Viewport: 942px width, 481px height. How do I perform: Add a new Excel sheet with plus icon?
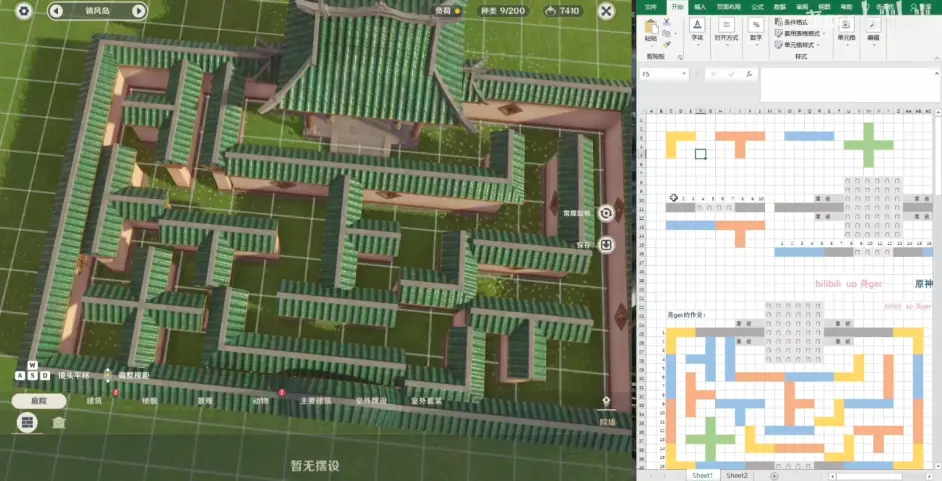point(774,476)
